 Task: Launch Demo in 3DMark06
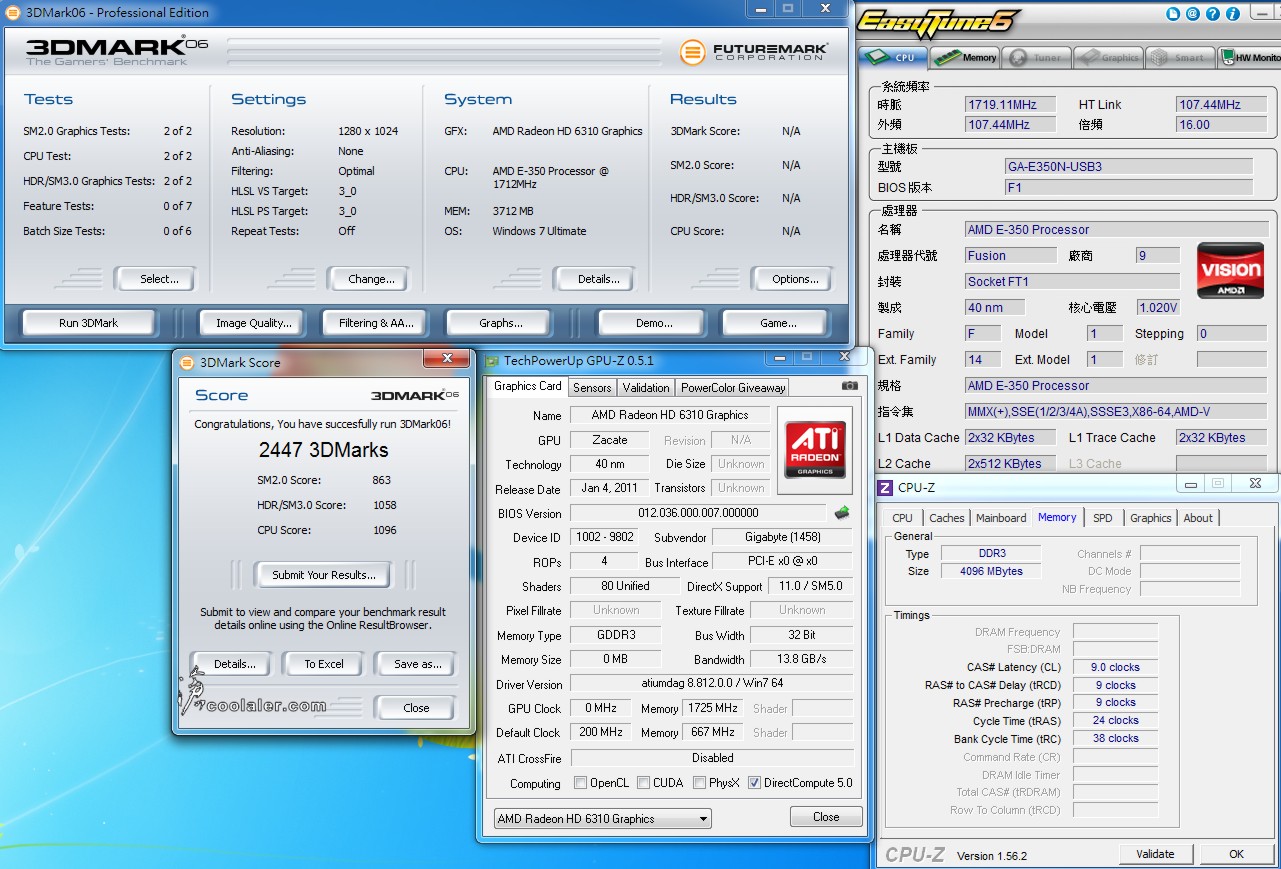point(654,323)
